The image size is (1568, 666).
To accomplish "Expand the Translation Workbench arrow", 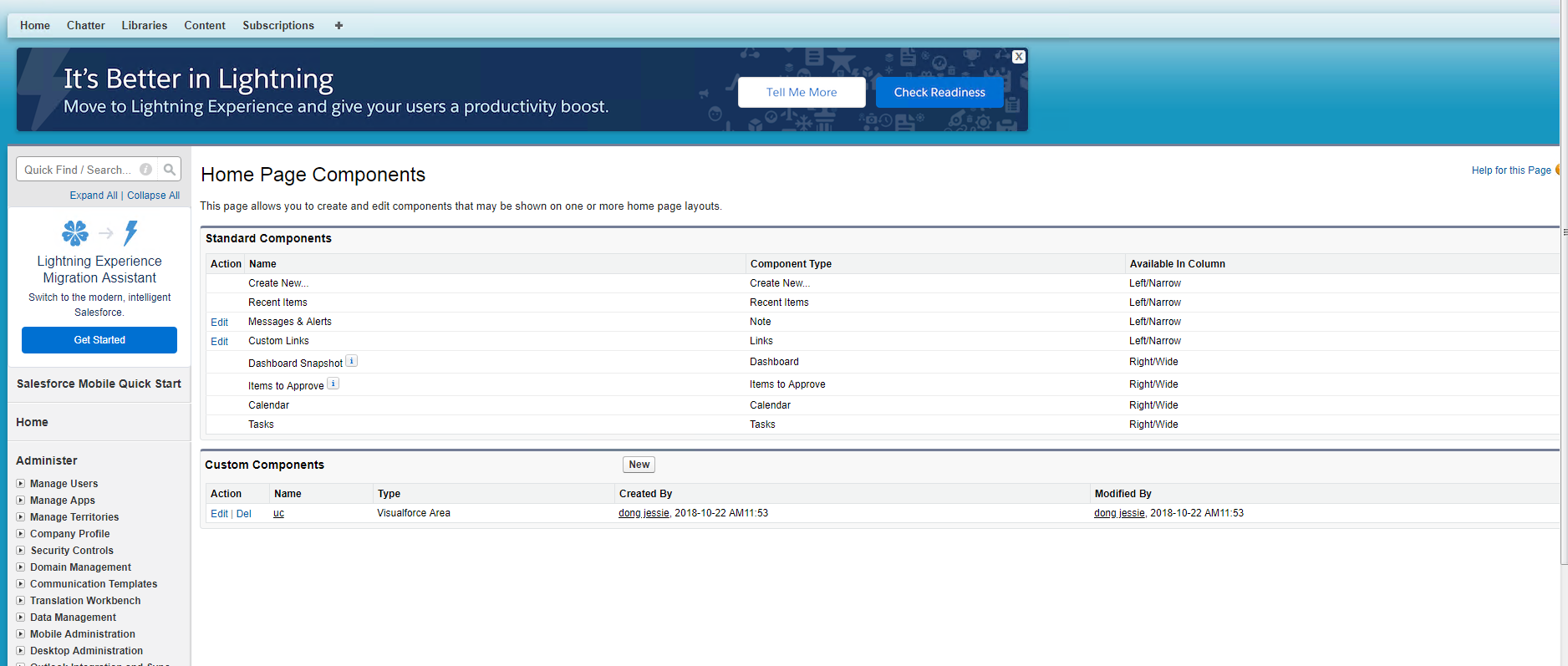I will 21,601.
